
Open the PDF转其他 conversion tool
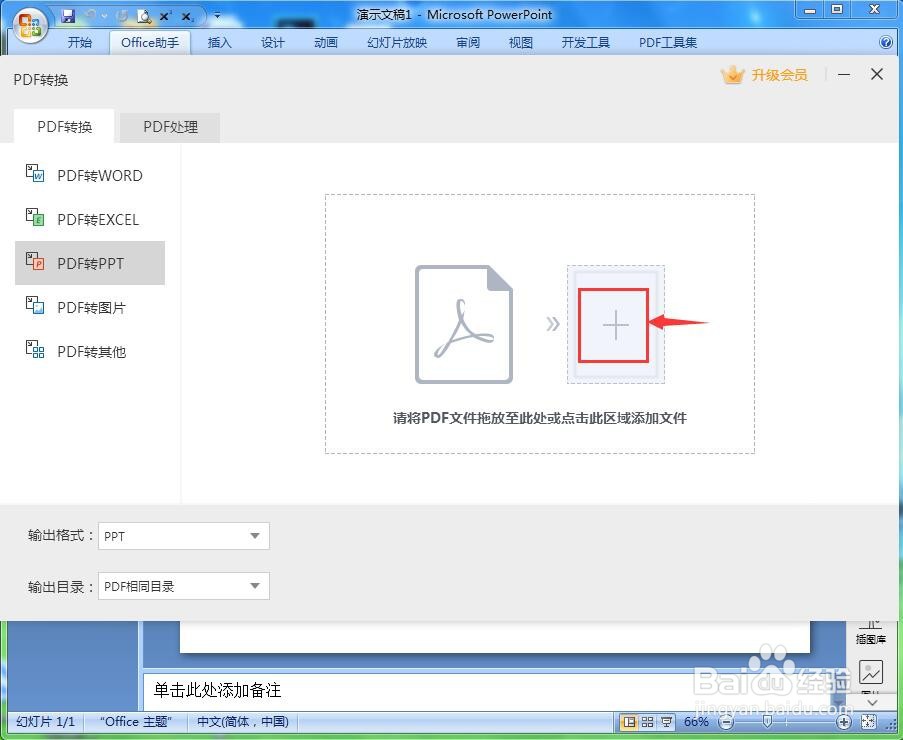(93, 351)
